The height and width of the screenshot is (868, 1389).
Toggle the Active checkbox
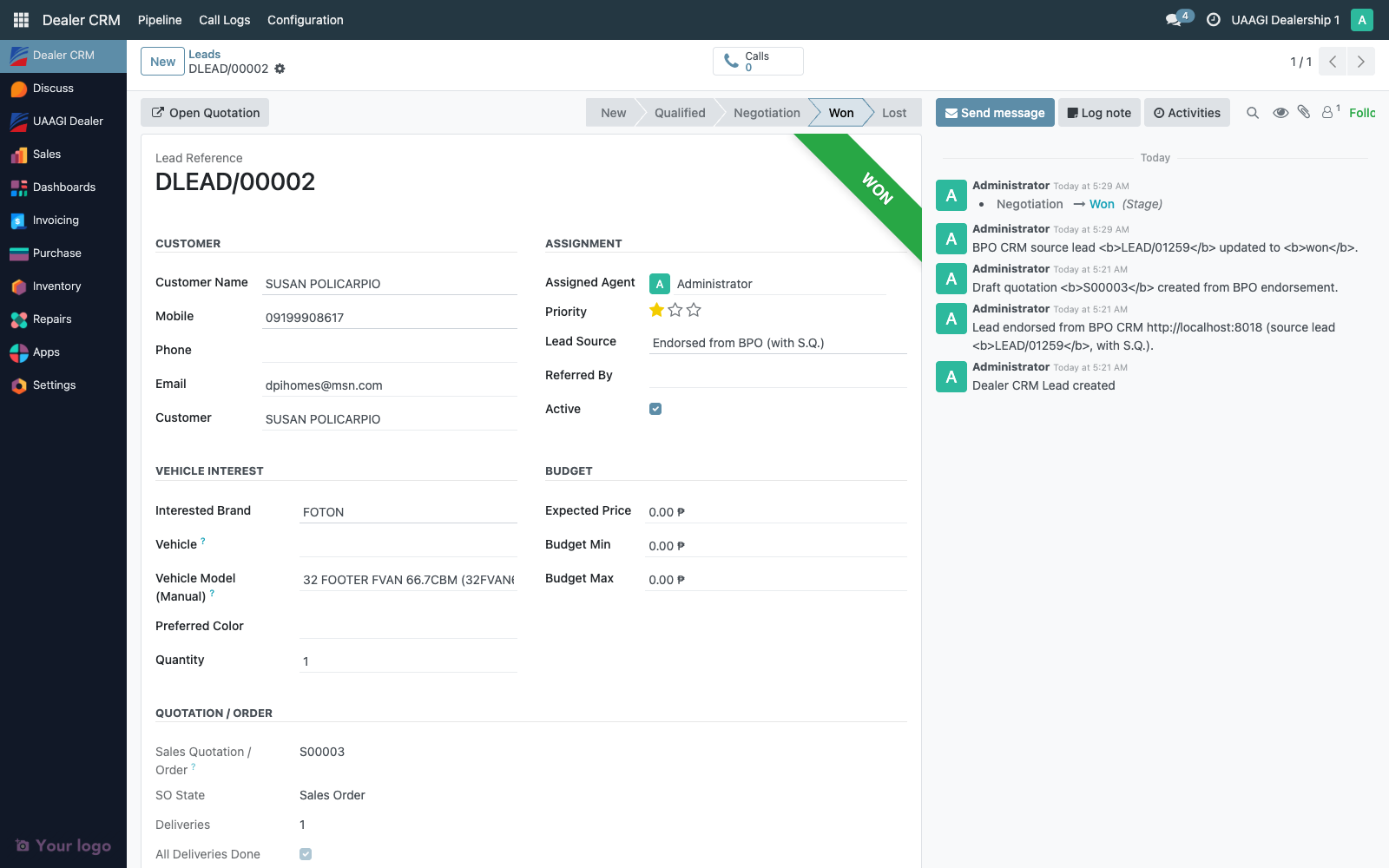coord(655,409)
